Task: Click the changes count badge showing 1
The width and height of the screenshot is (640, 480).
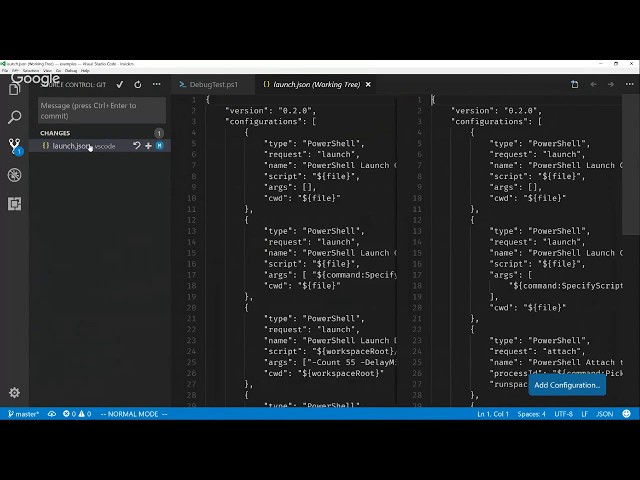Action: [159, 133]
